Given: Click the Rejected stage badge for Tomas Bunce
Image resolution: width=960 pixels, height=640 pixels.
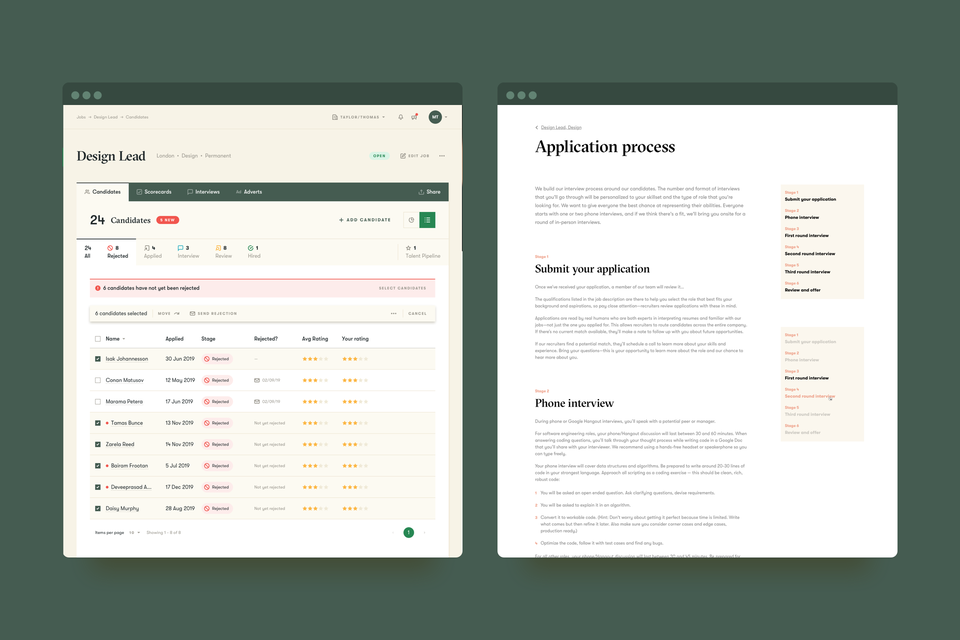Looking at the screenshot, I should coord(217,423).
